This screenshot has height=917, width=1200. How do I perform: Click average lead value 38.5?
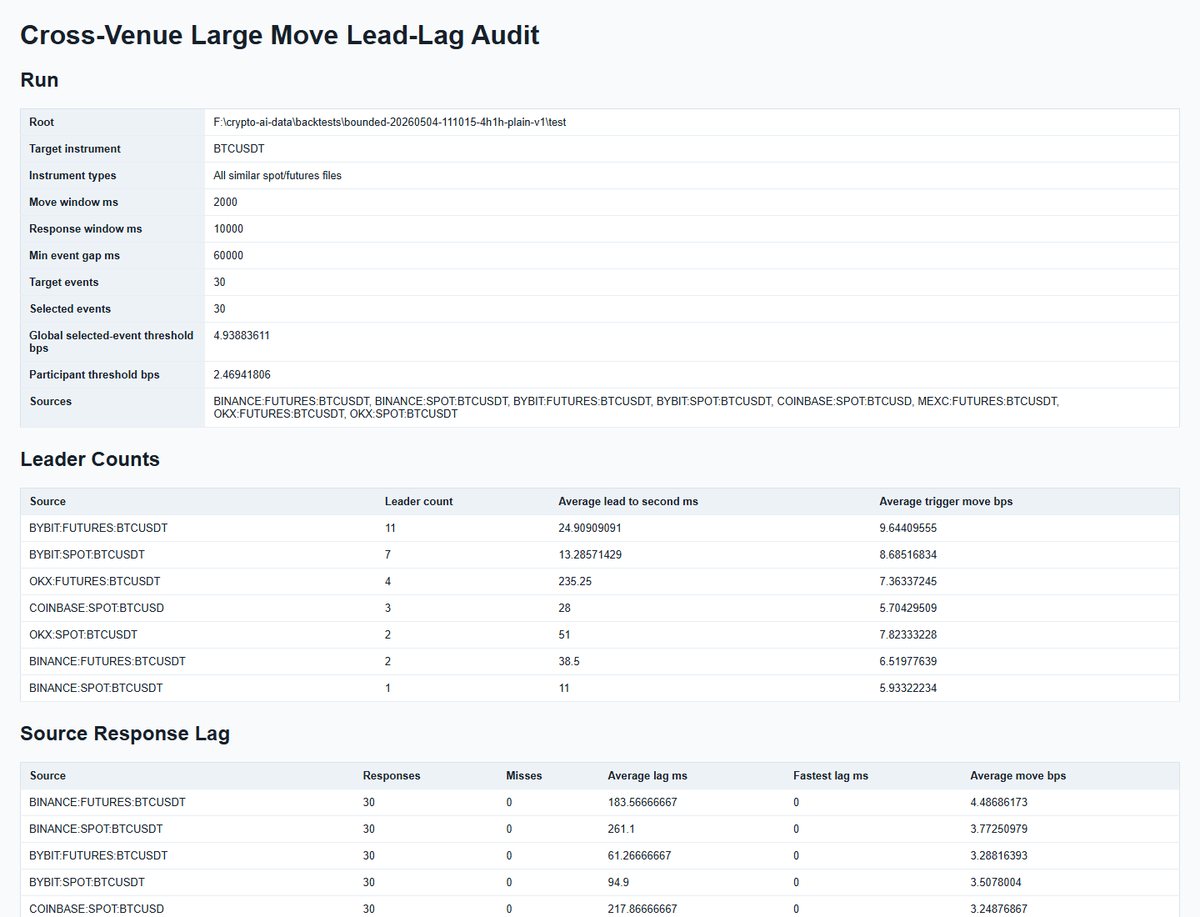[569, 661]
